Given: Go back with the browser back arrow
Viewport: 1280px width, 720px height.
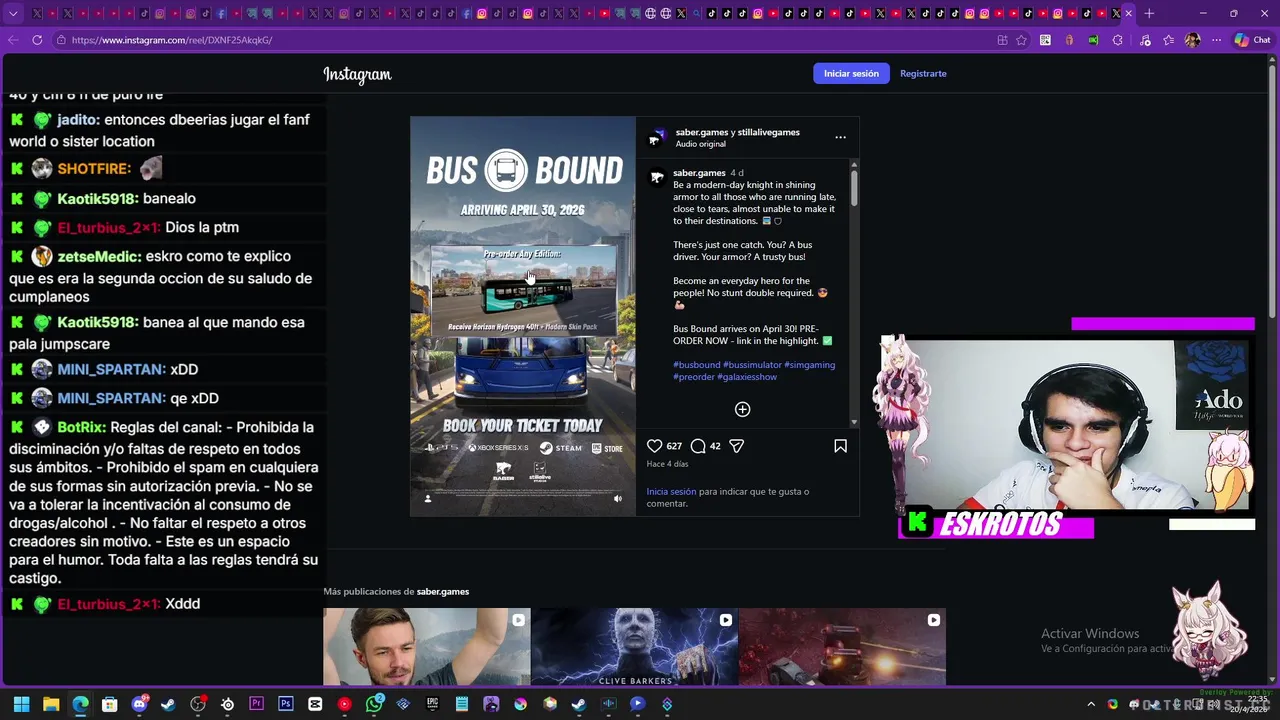Looking at the screenshot, I should (13, 40).
